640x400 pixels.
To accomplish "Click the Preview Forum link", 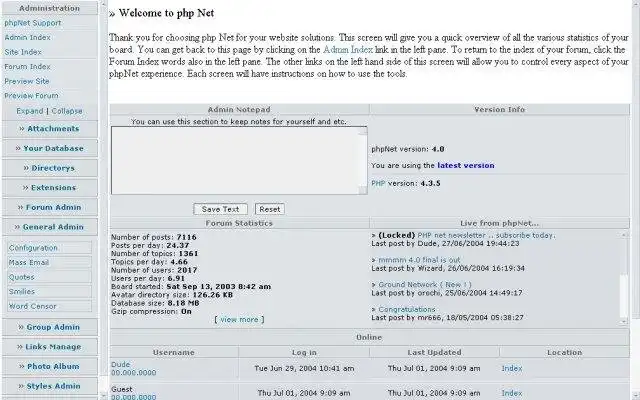I will [x=31, y=96].
